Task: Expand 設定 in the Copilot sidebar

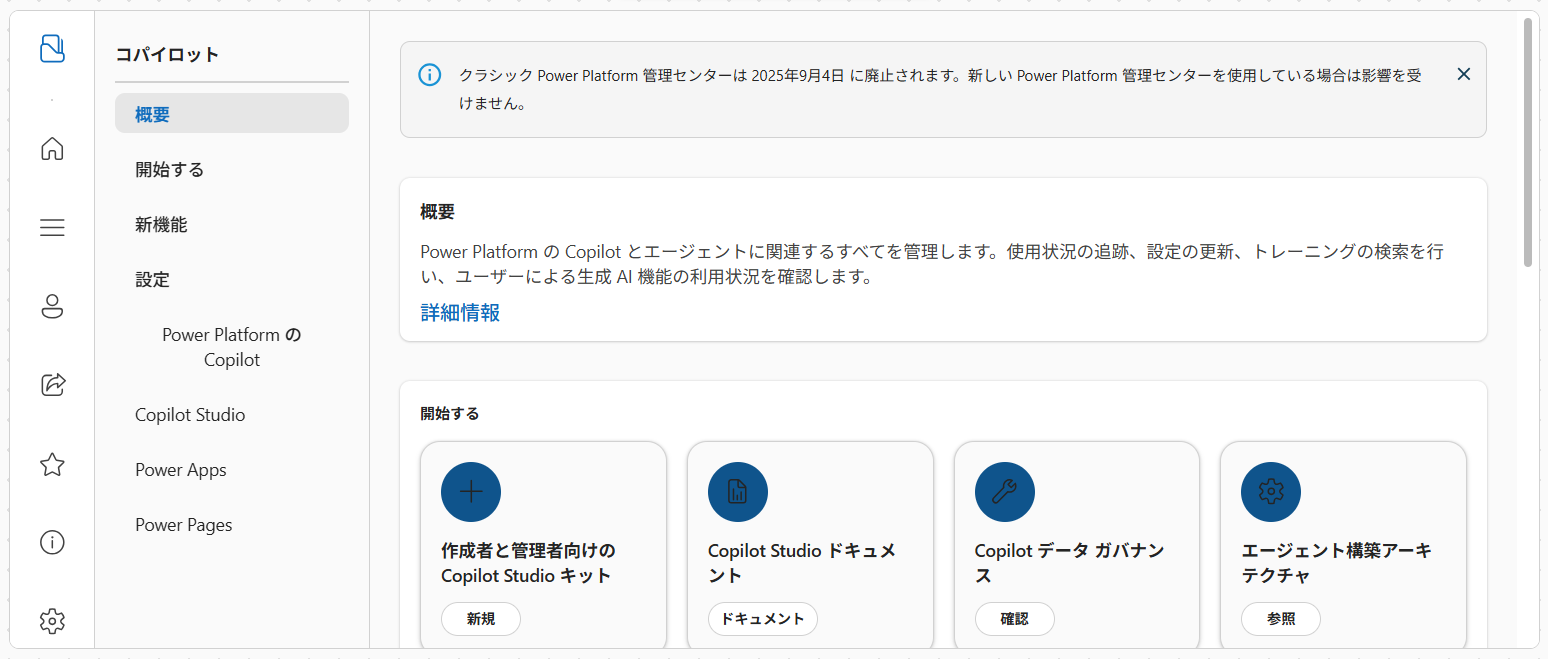Action: (153, 280)
